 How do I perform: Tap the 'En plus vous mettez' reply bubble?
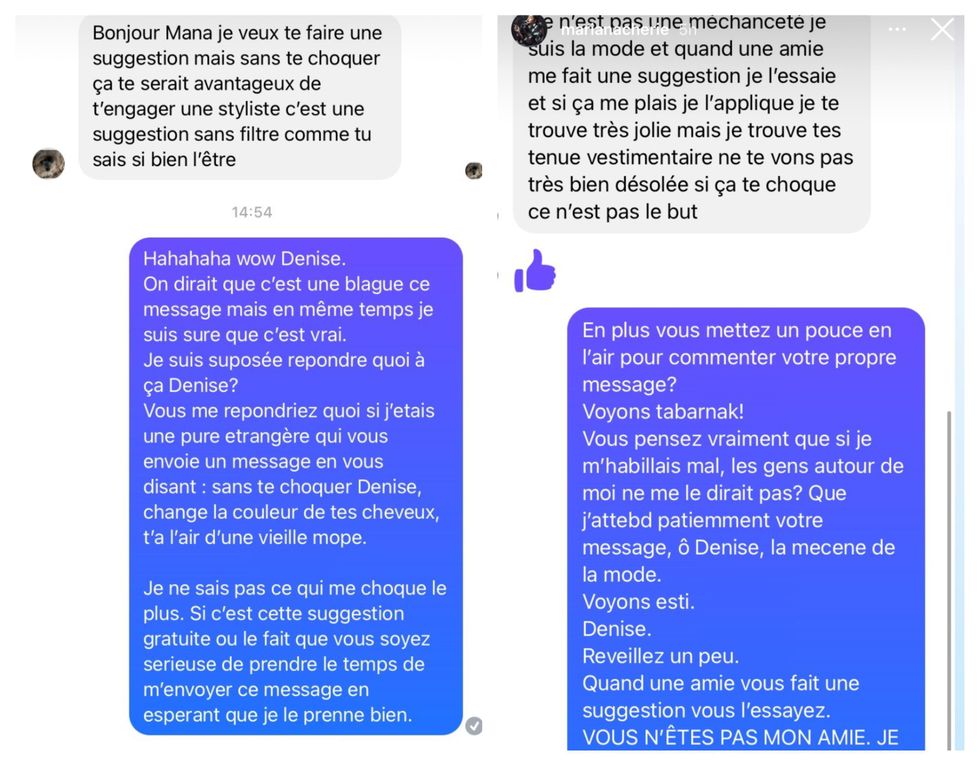(746, 529)
